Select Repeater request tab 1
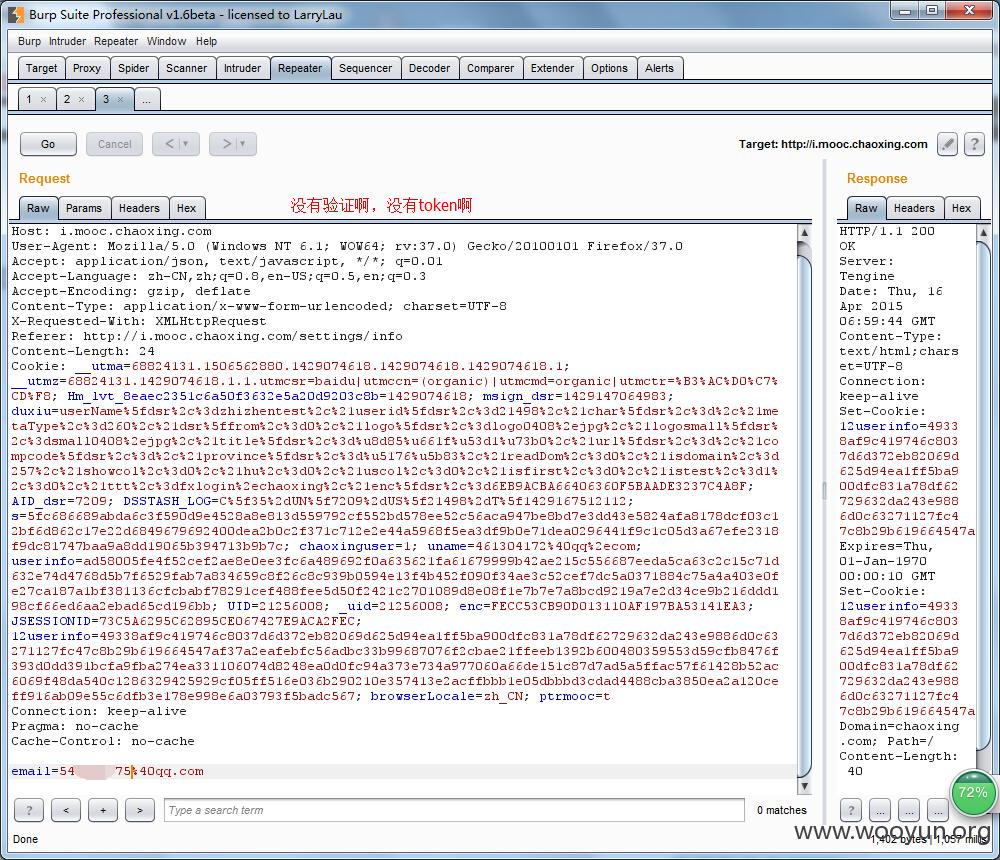The width and height of the screenshot is (1000, 860). click(x=29, y=100)
